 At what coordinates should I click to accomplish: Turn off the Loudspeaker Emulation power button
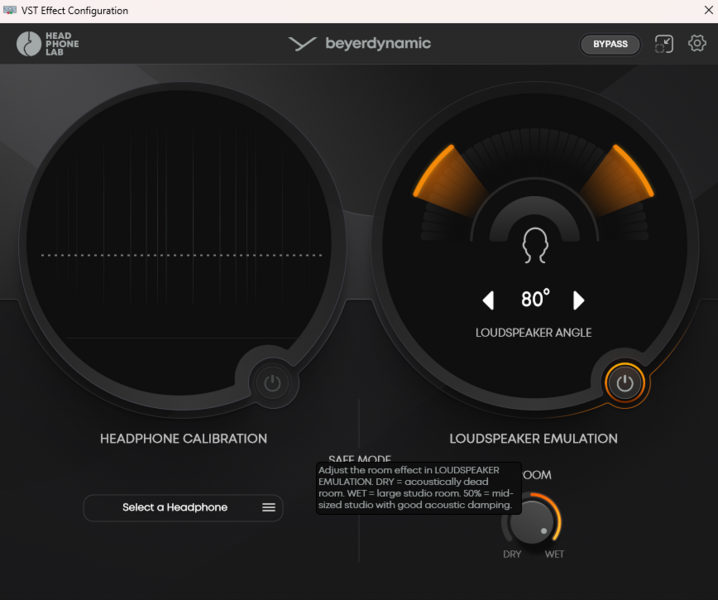[625, 383]
